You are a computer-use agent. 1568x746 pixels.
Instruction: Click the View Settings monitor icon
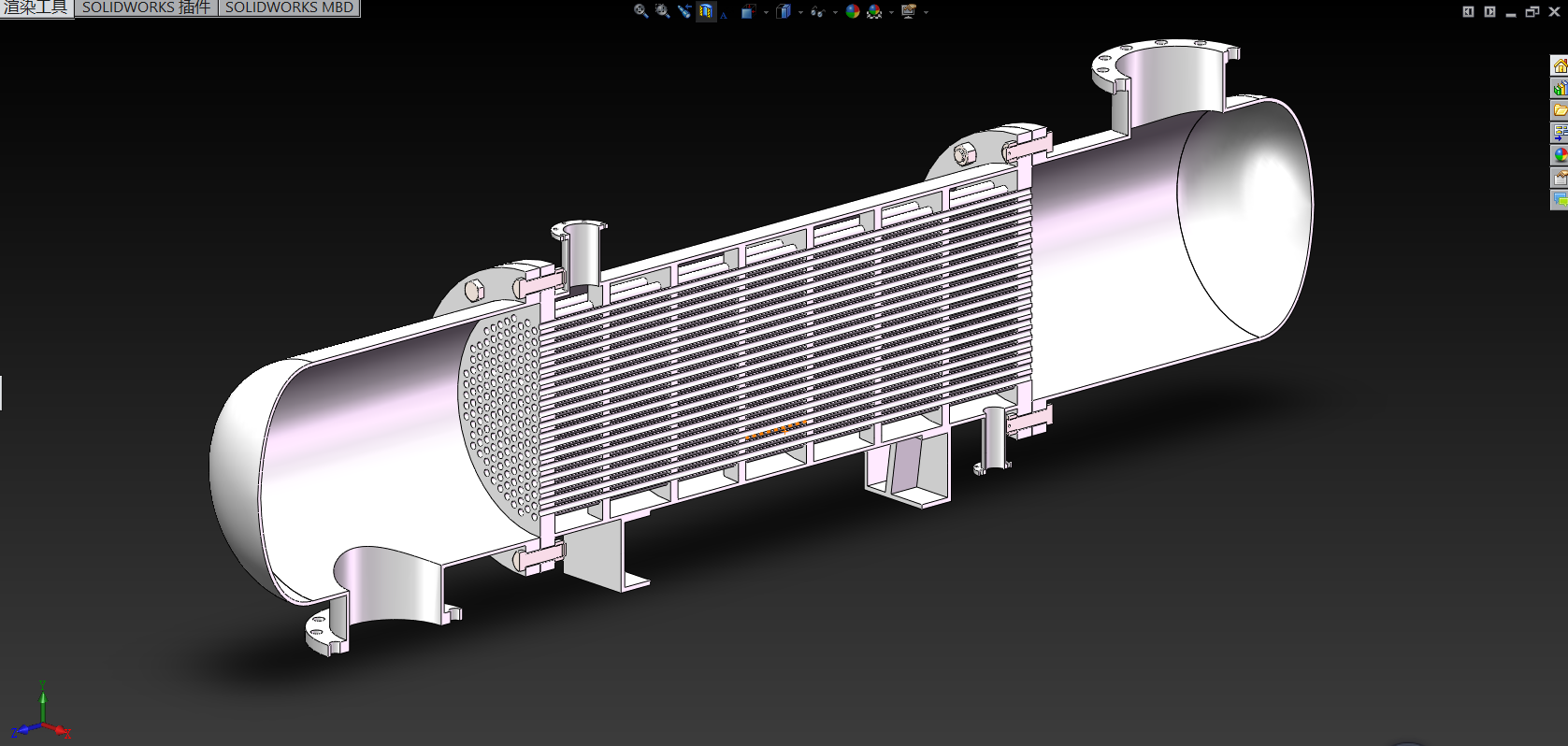[908, 11]
